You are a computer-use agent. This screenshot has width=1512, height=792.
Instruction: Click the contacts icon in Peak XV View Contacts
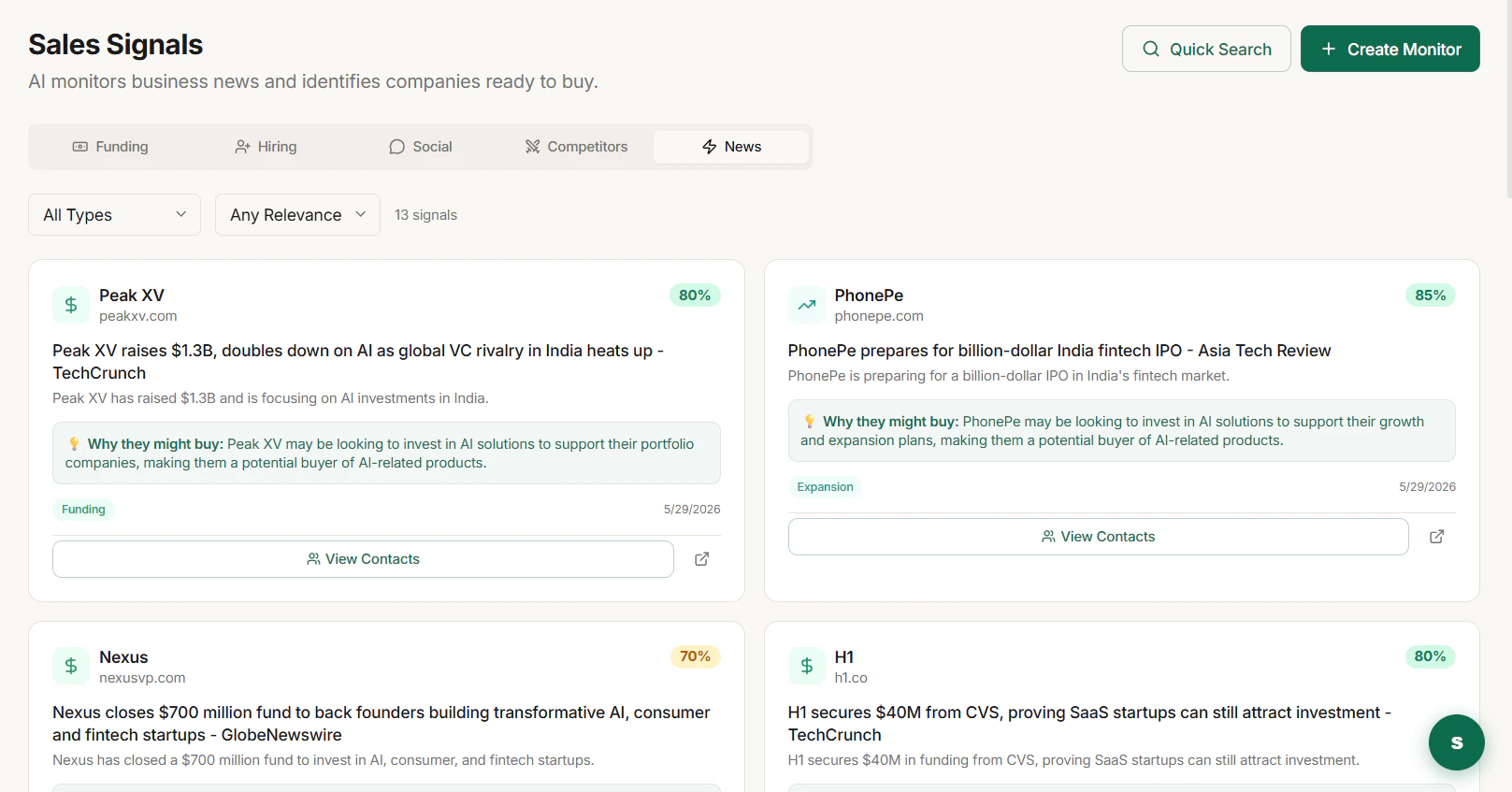(313, 559)
